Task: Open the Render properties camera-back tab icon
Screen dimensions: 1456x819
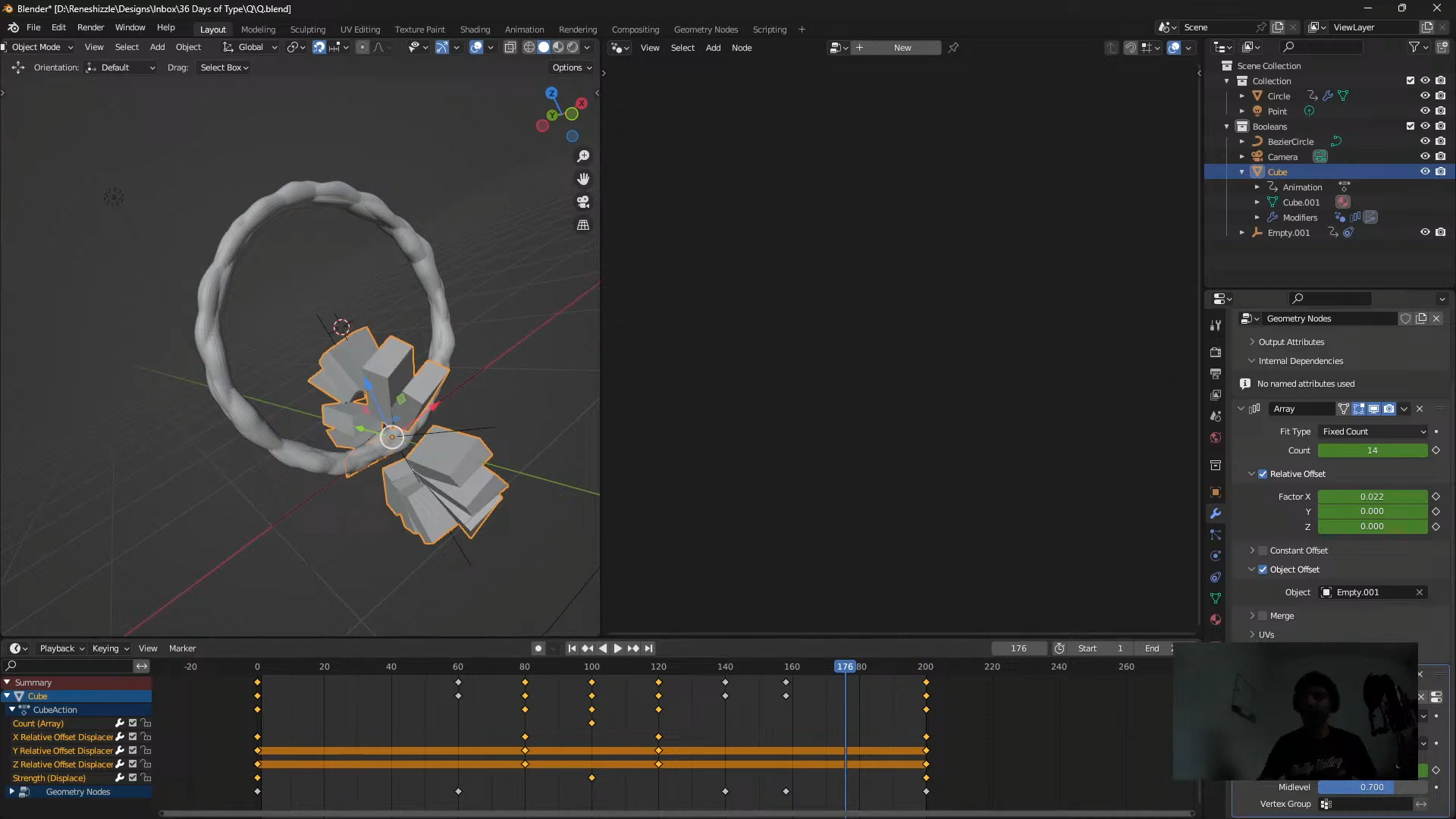Action: [x=1216, y=353]
